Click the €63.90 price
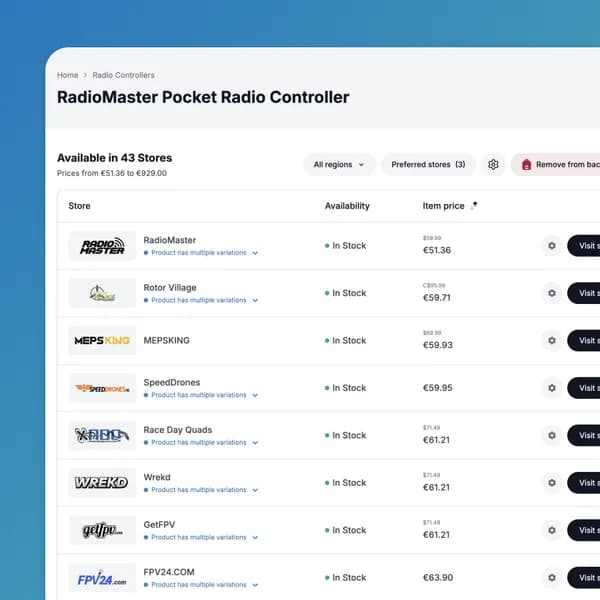The image size is (600, 600). 438,578
